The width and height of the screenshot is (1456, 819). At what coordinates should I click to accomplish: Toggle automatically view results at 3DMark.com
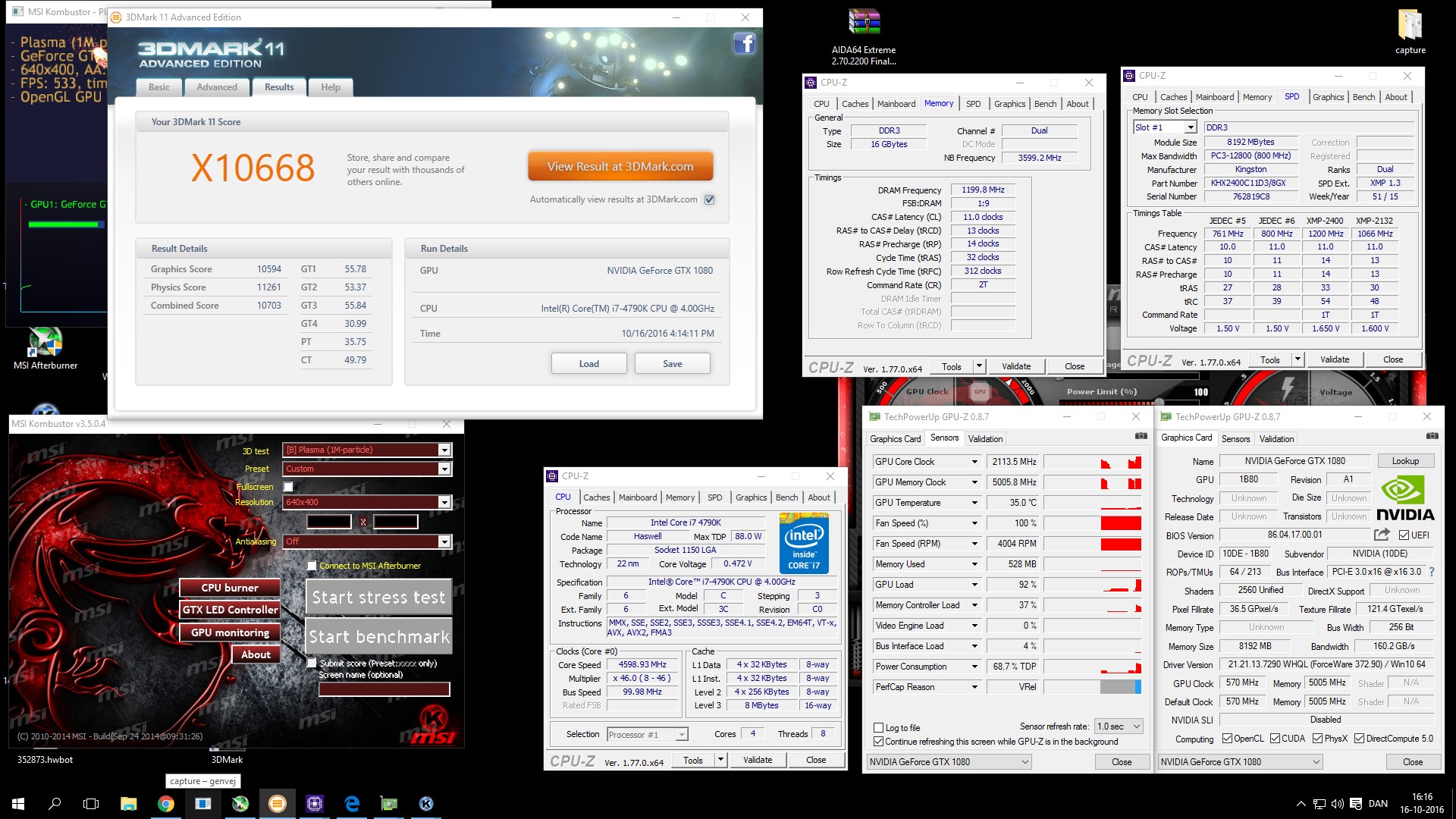click(x=709, y=199)
